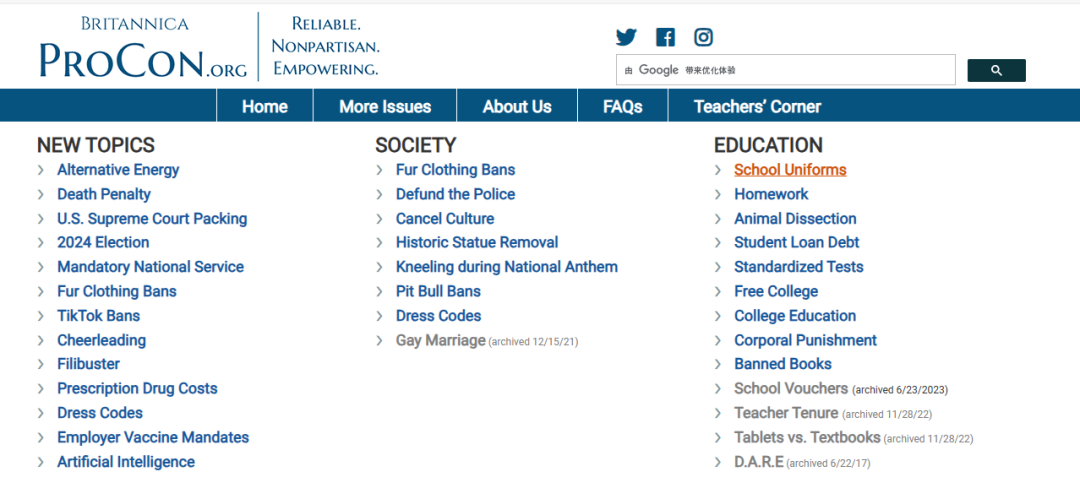Open the Twitter bird icon
Viewport: 1080px width, 488px height.
click(x=626, y=37)
